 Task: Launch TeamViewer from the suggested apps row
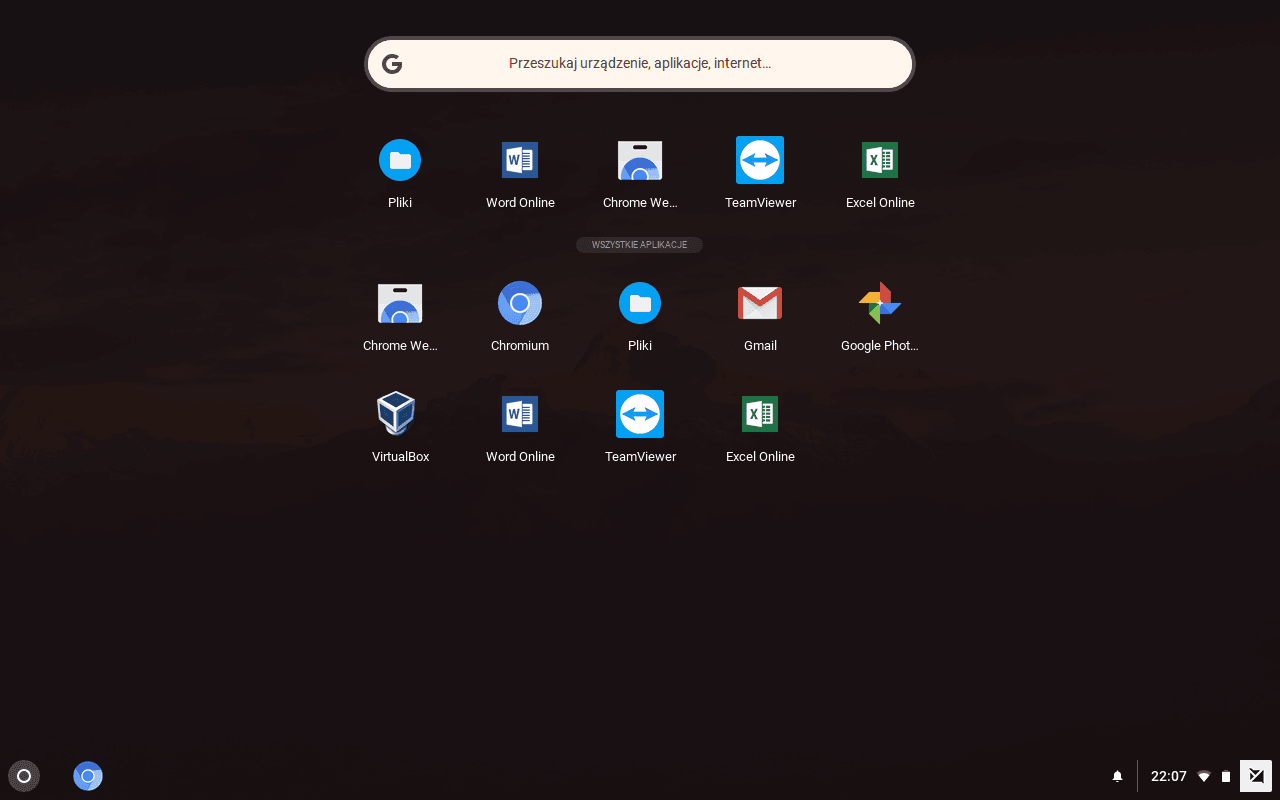coord(760,160)
